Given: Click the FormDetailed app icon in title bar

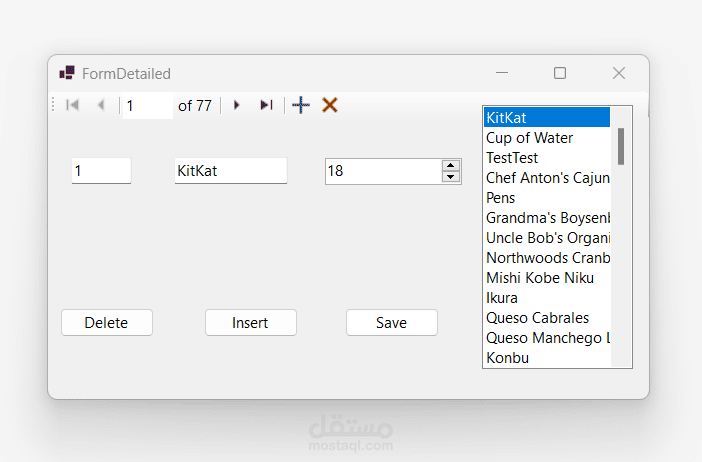Looking at the screenshot, I should pos(67,73).
